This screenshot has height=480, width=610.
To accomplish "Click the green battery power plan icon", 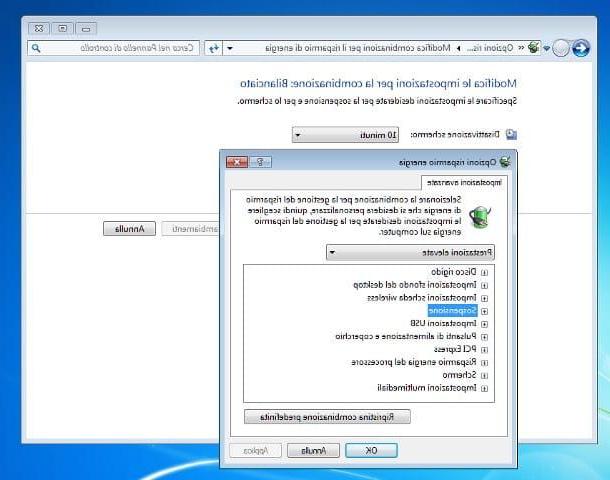I will coord(480,217).
